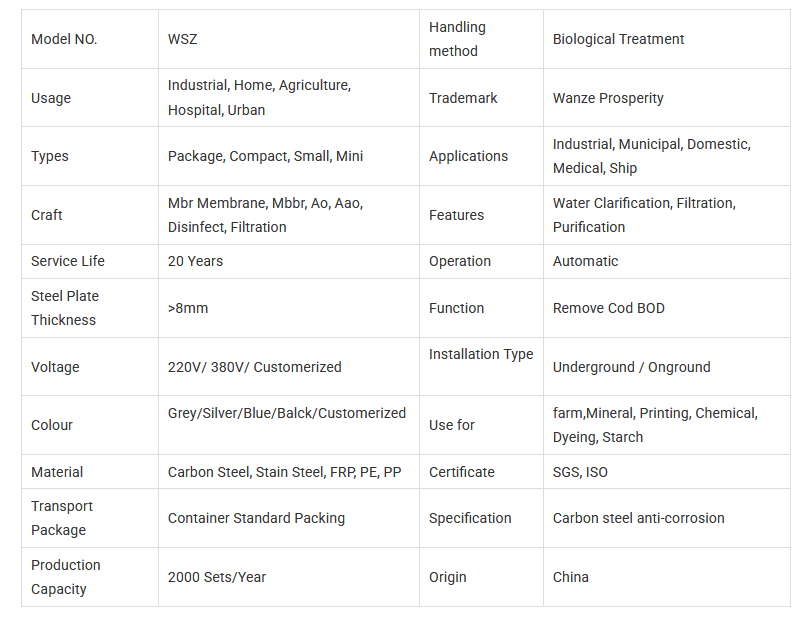The height and width of the screenshot is (620, 799).
Task: Click the WSZ model number value
Action: coord(182,39)
